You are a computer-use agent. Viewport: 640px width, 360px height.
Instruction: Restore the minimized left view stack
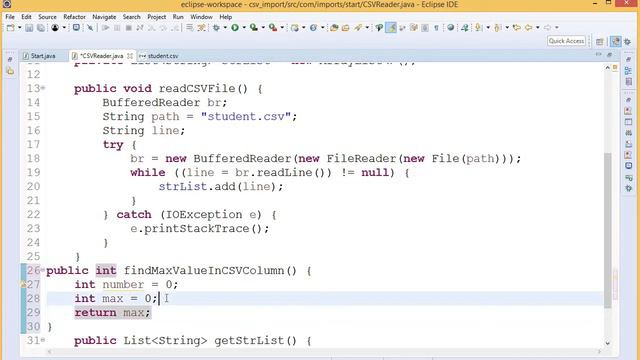[x=10, y=60]
